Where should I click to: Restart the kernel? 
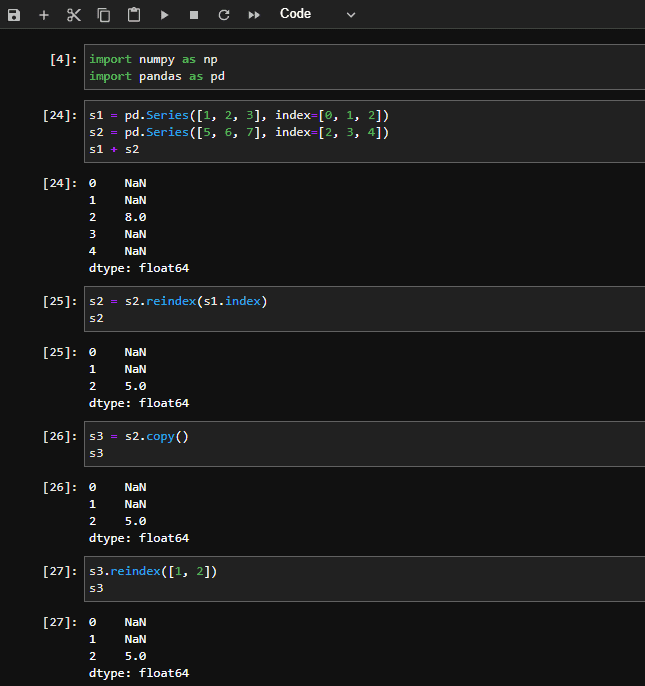click(223, 15)
